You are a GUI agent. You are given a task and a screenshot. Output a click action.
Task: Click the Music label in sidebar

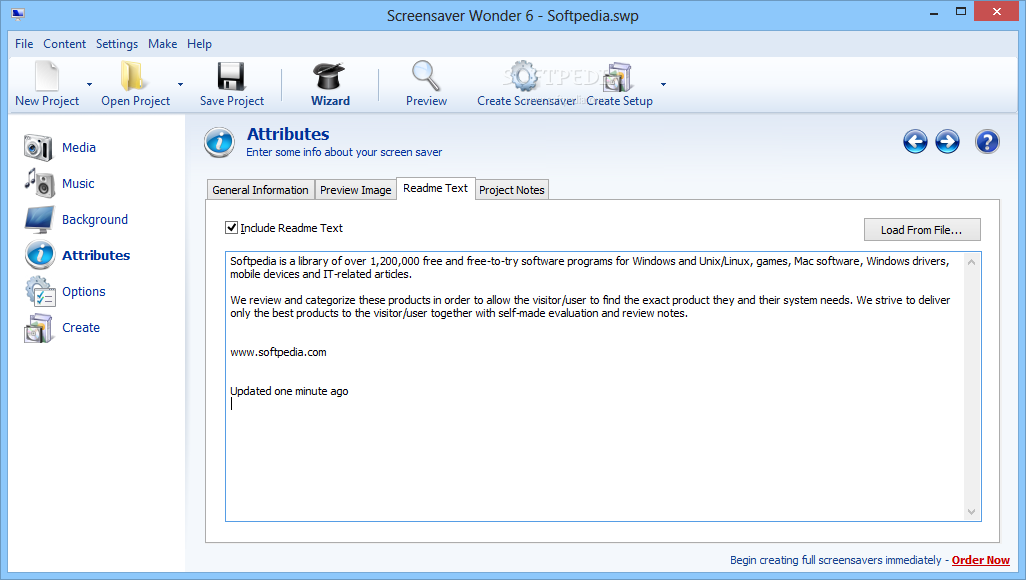[x=78, y=183]
